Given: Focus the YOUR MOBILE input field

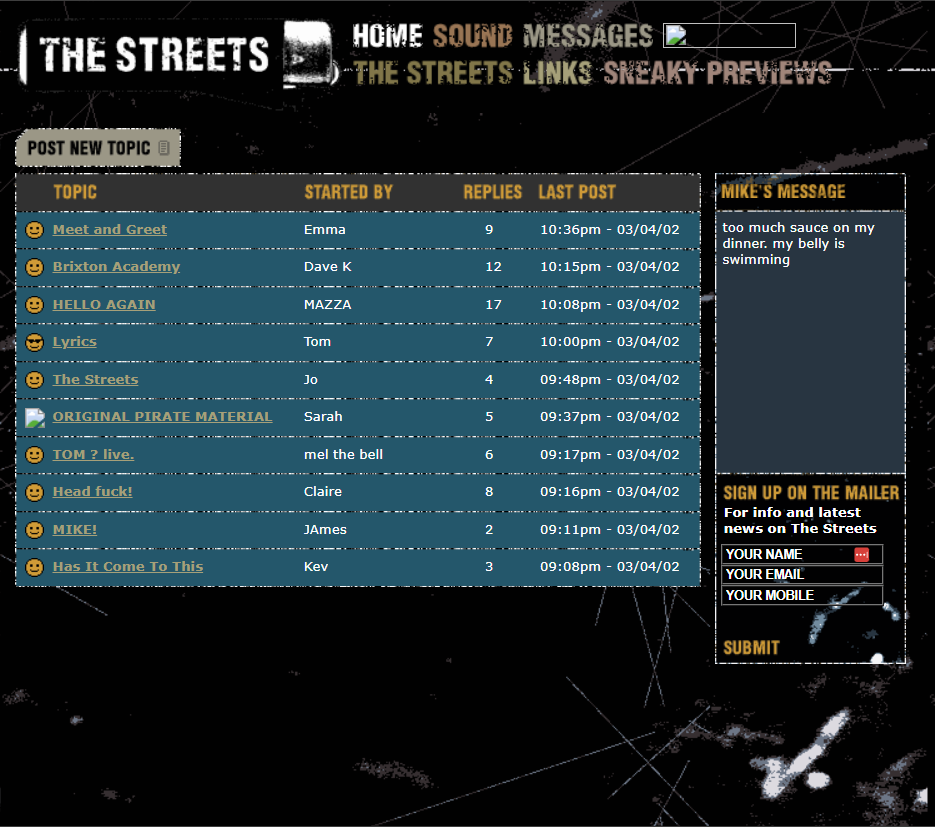Looking at the screenshot, I should [801, 595].
